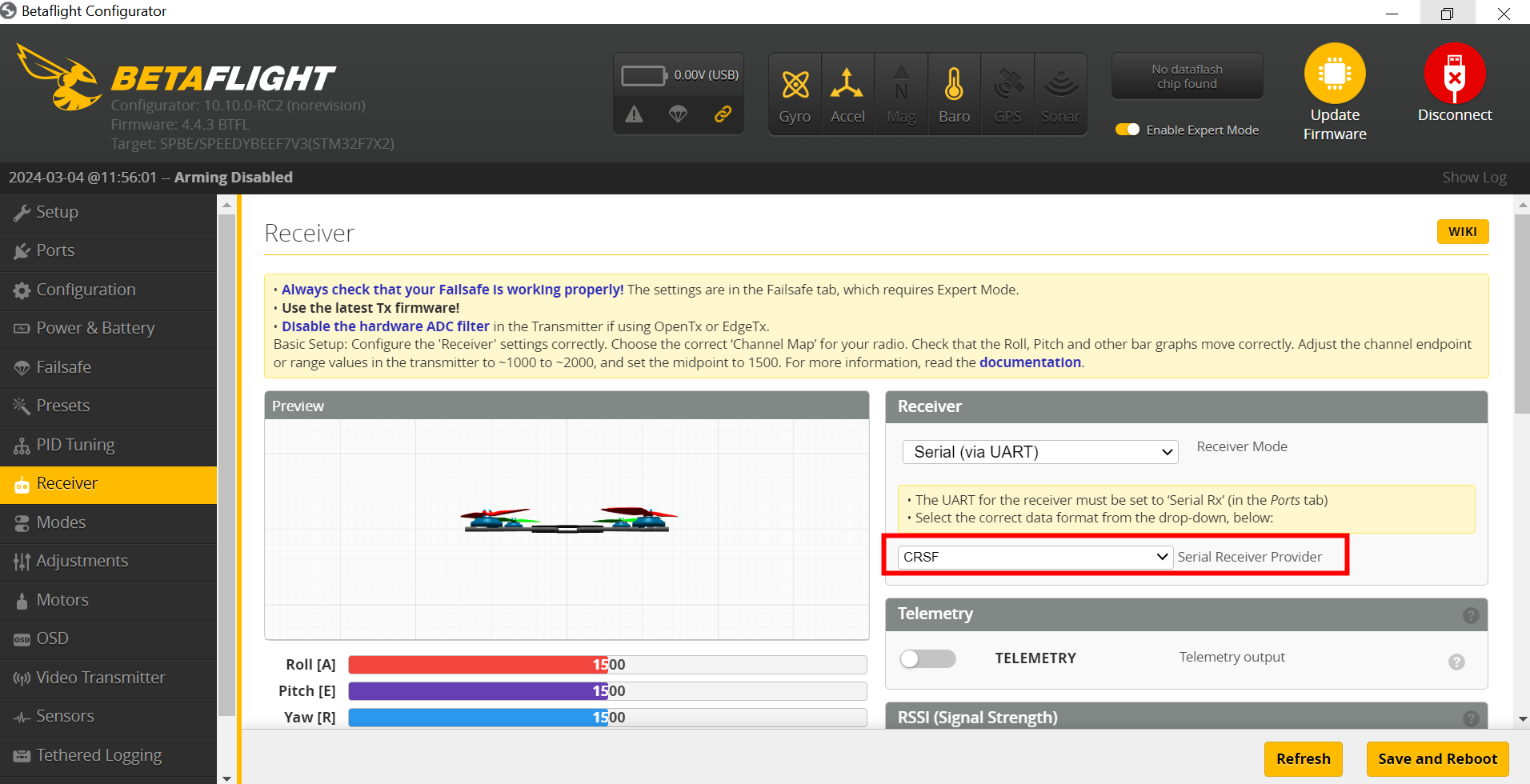Click the Pitch [E] channel bar
Viewport: 1530px width, 784px height.
click(607, 691)
